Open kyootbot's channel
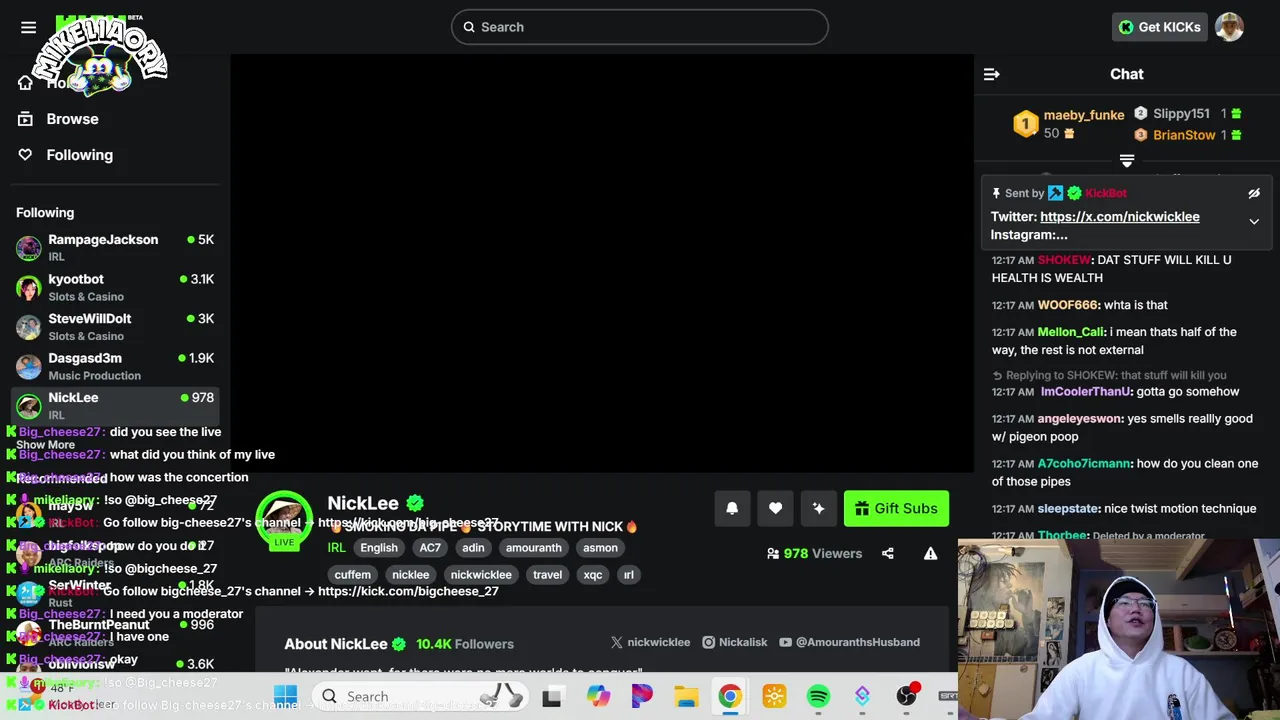The width and height of the screenshot is (1280, 720). (115, 287)
